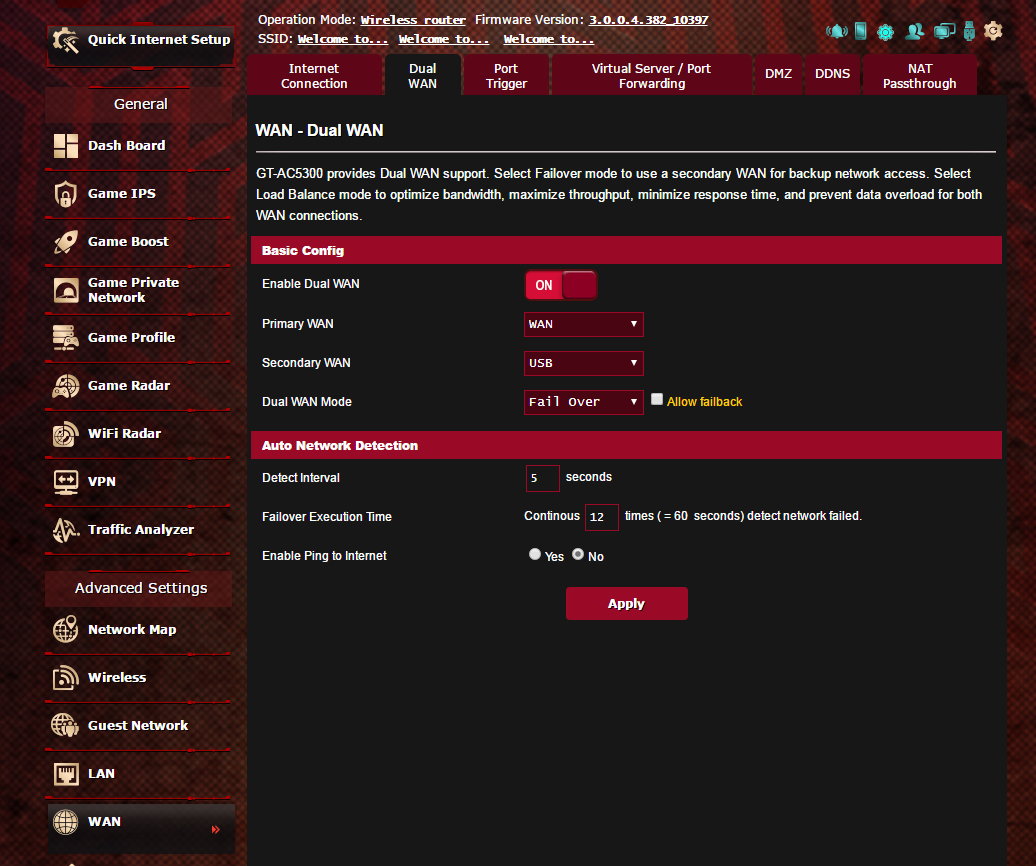Open the DDNS tab
The image size is (1036, 866).
click(832, 74)
